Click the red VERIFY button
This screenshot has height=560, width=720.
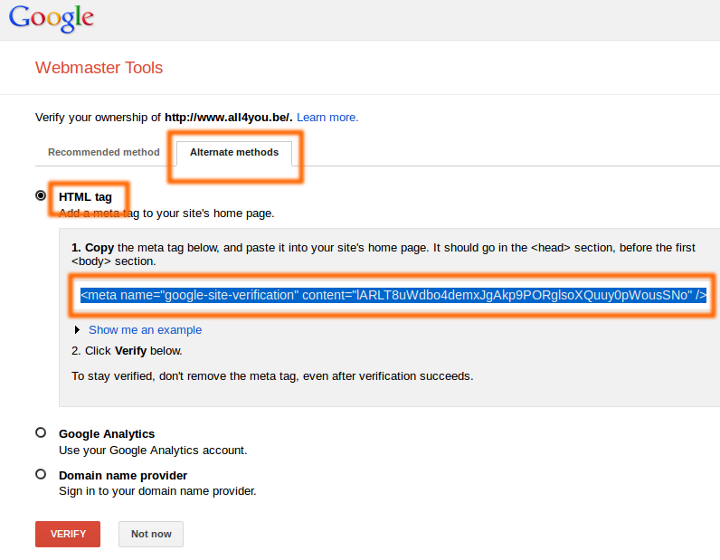68,534
